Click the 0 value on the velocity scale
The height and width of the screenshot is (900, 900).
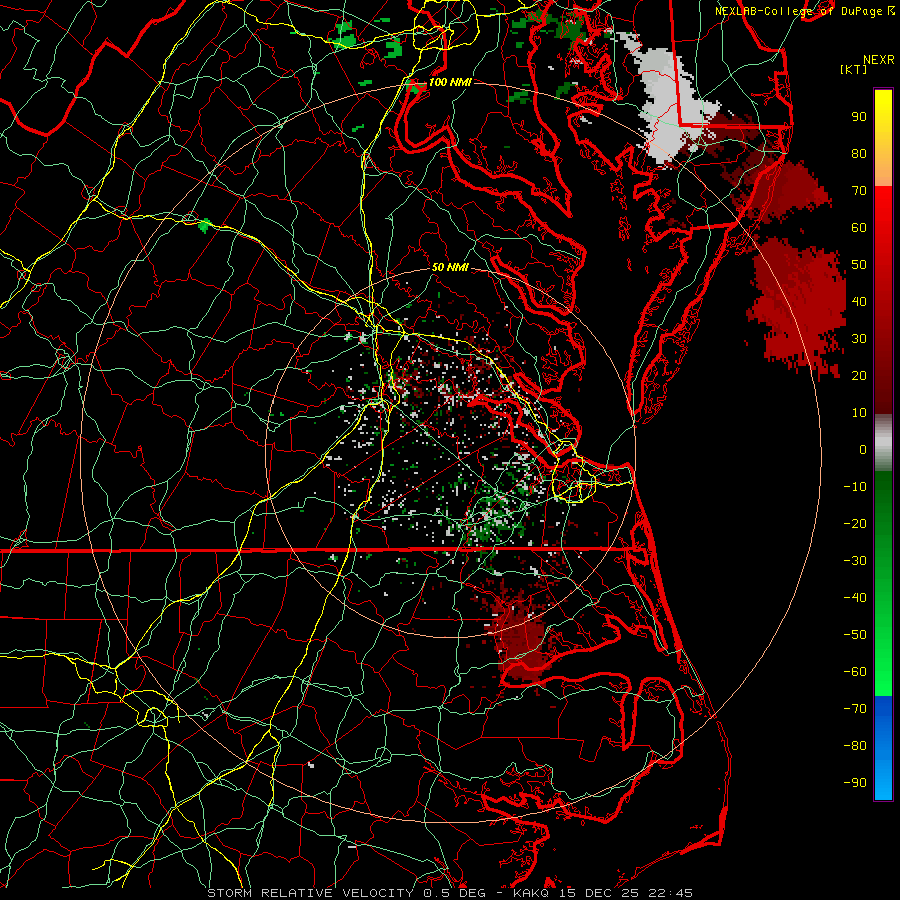click(863, 449)
